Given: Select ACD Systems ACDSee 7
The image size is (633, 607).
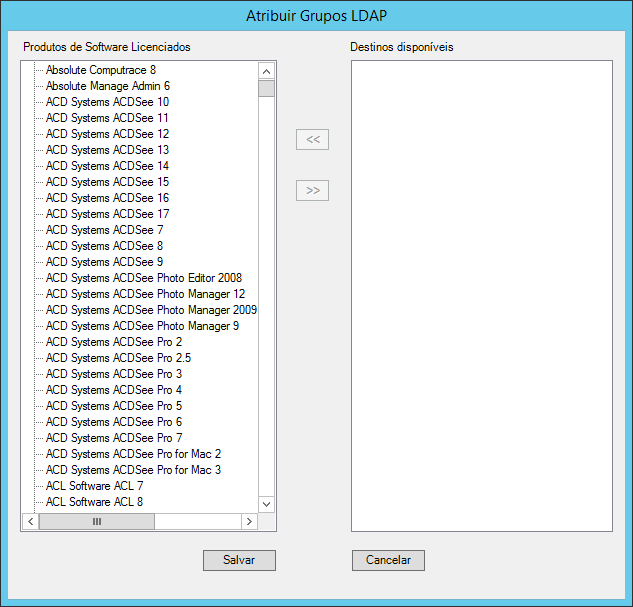Looking at the screenshot, I should [105, 230].
